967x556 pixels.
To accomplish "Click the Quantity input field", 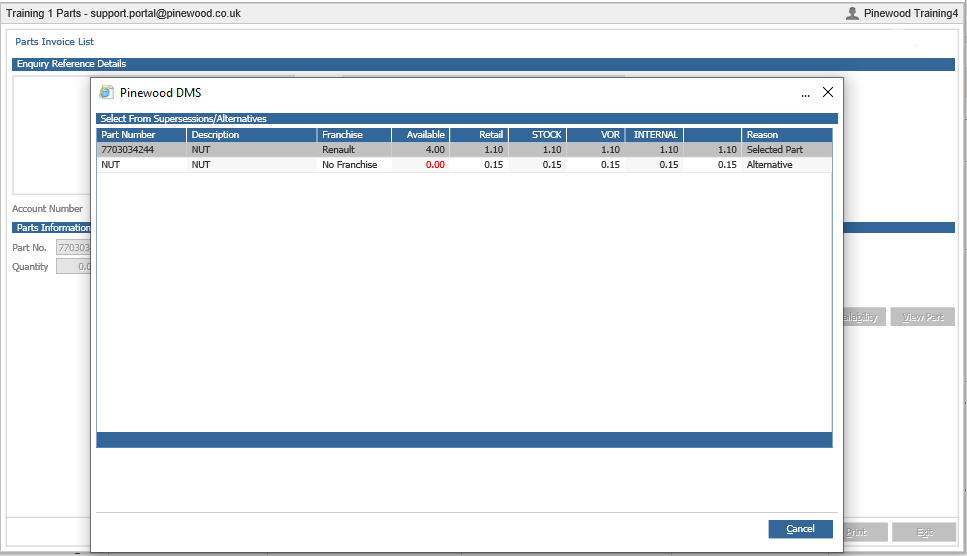I will pos(73,266).
